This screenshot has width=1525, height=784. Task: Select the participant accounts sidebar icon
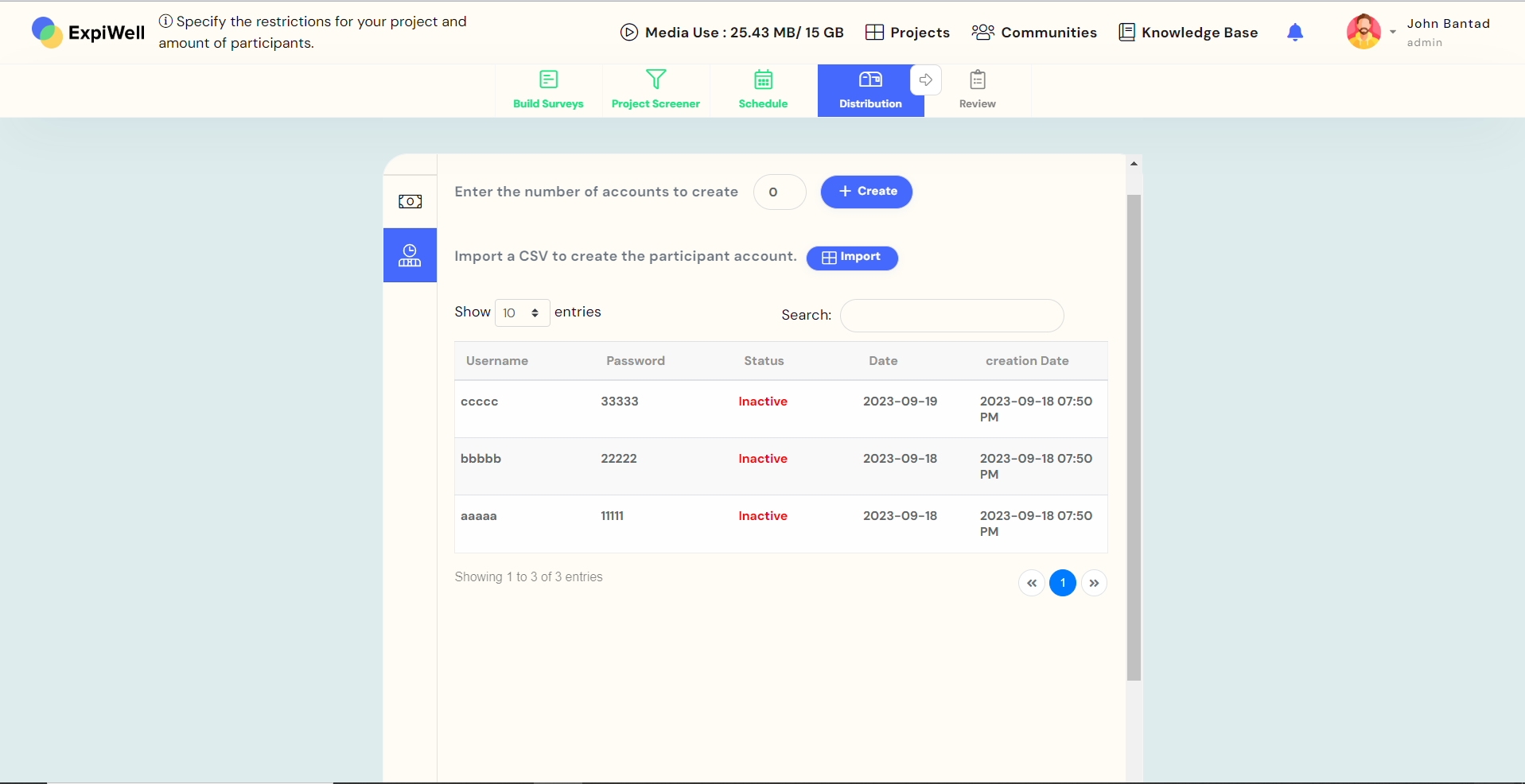(x=410, y=255)
